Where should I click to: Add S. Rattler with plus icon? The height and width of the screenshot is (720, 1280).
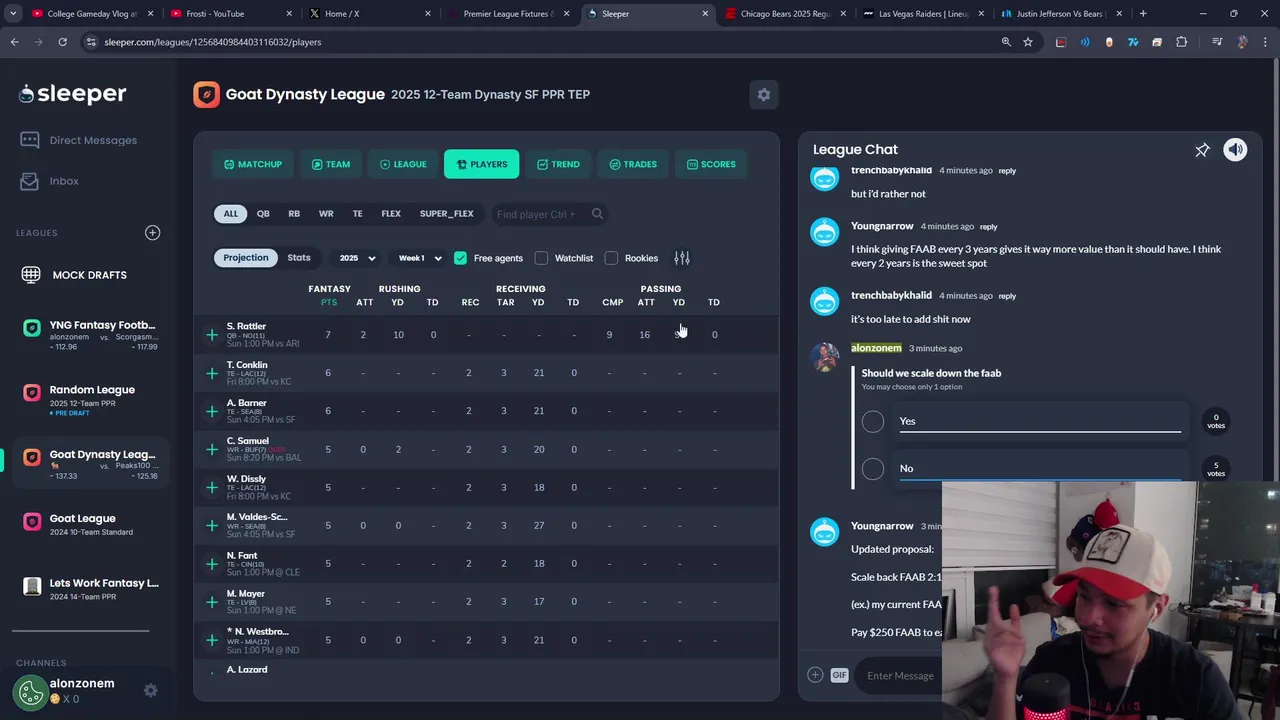click(x=212, y=335)
